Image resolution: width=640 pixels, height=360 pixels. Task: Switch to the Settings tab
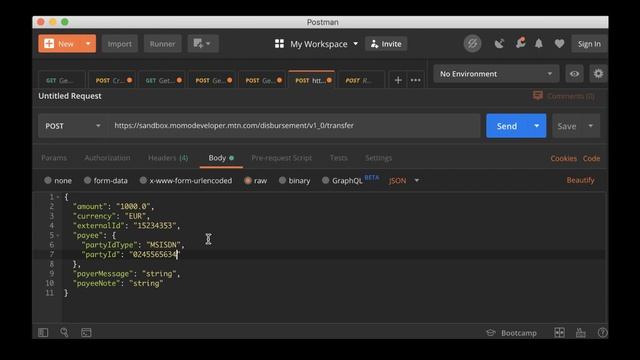pyautogui.click(x=378, y=158)
